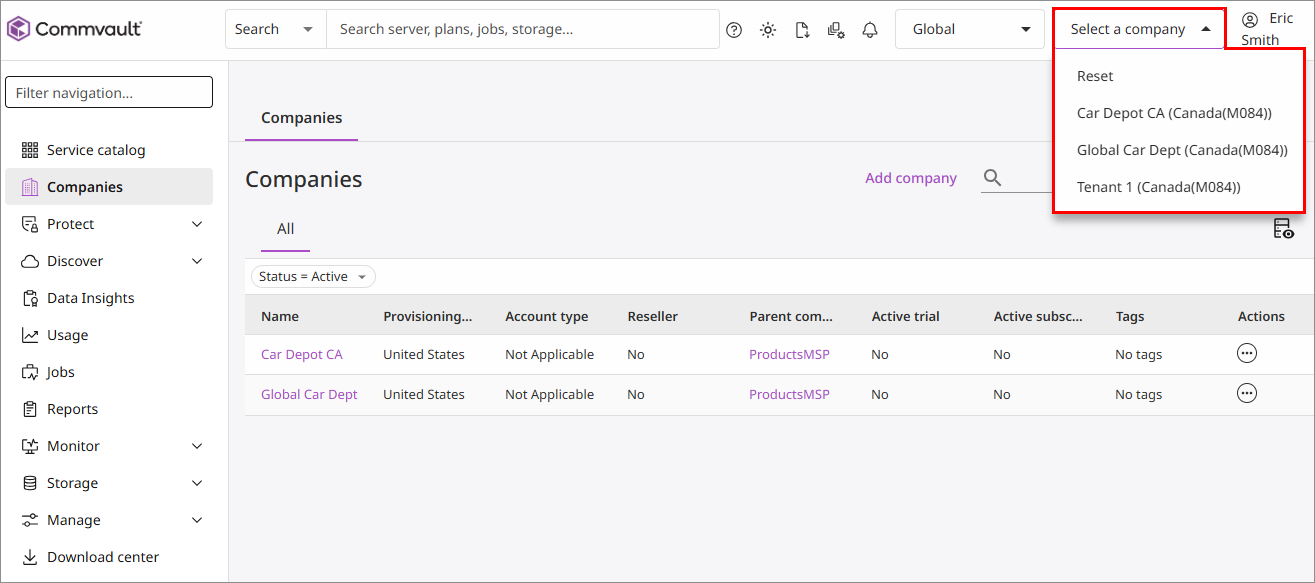
Task: Click the Manage sliders icon
Action: [x=29, y=520]
